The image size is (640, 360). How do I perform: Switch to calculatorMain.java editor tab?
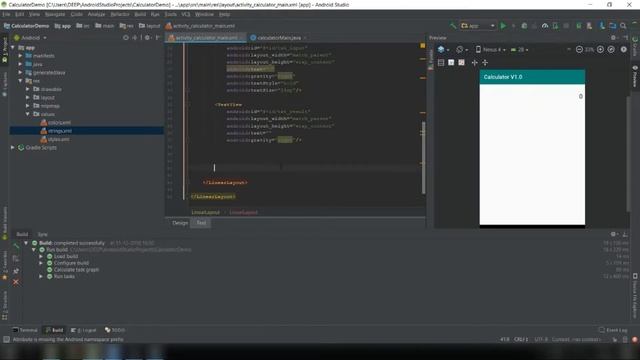pos(279,38)
